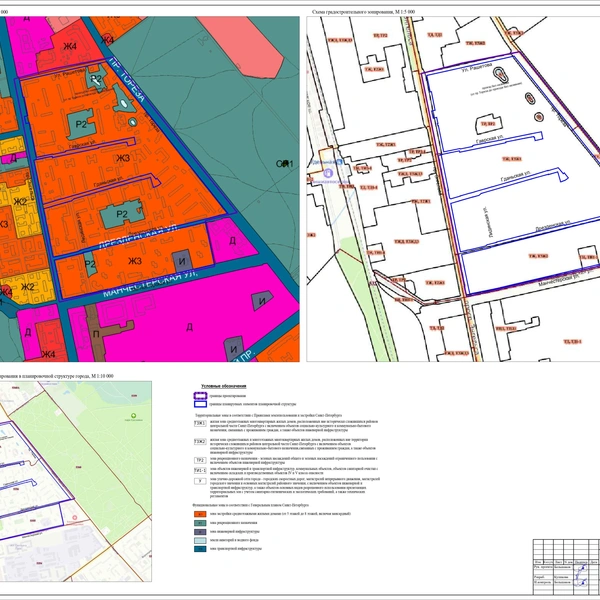The image size is (600, 600).
Task: Click the П label on the brown zone
Action: 96,334
